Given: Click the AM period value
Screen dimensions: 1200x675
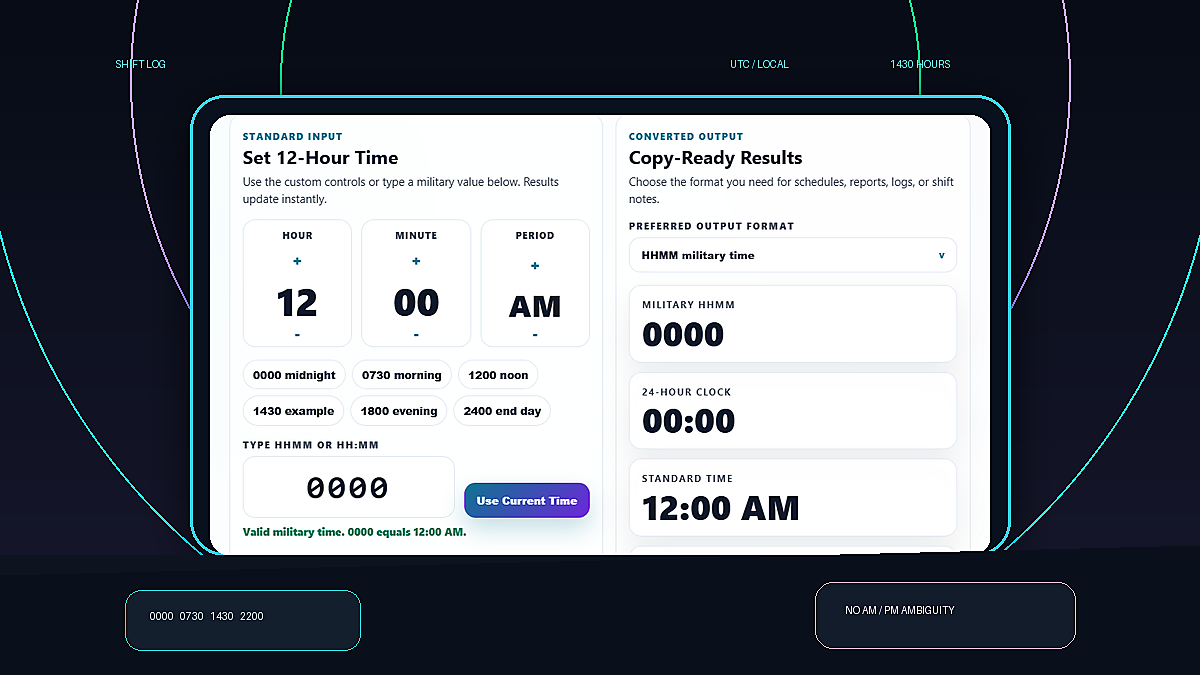Looking at the screenshot, I should 535,306.
